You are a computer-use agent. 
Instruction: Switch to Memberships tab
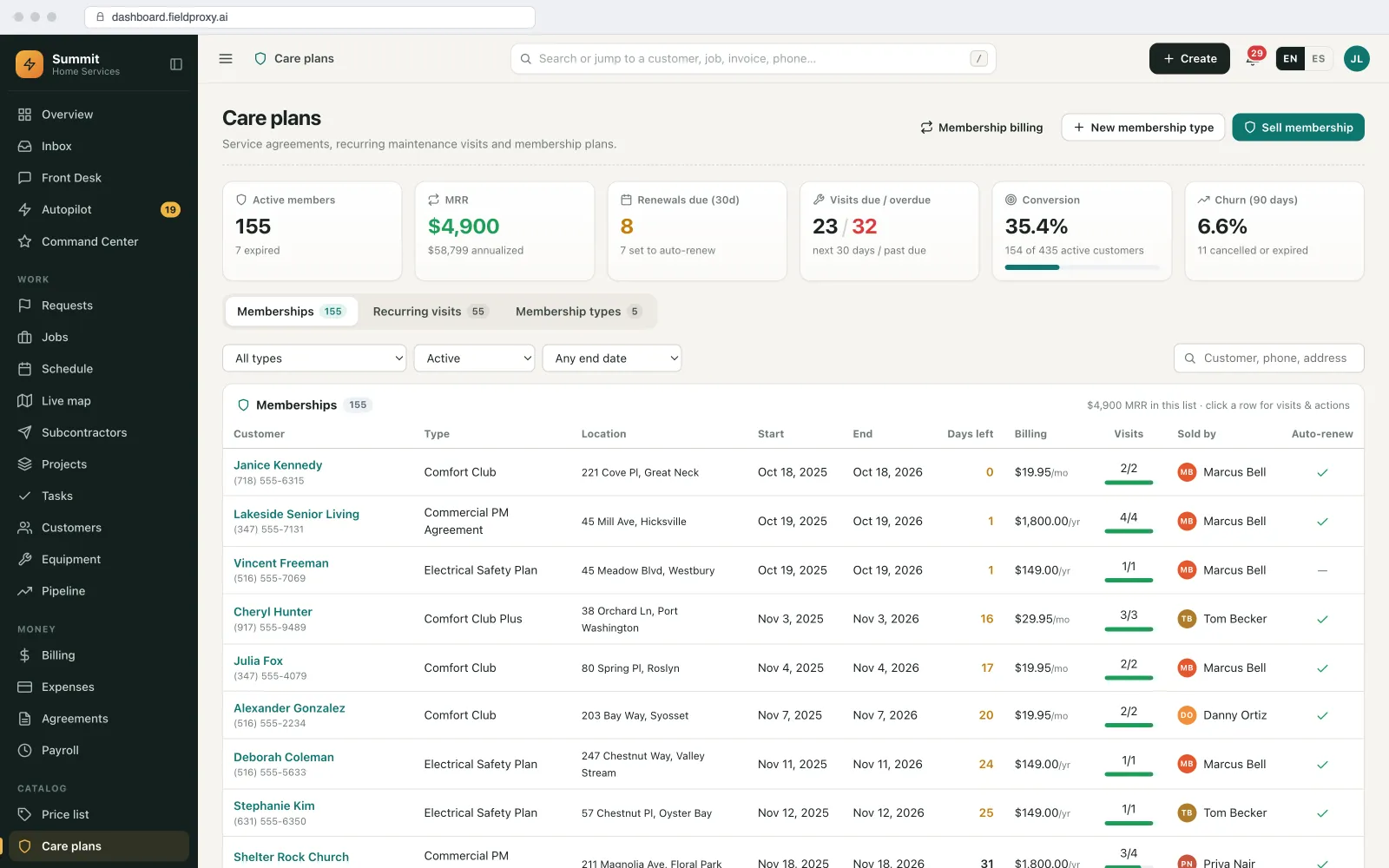291,312
